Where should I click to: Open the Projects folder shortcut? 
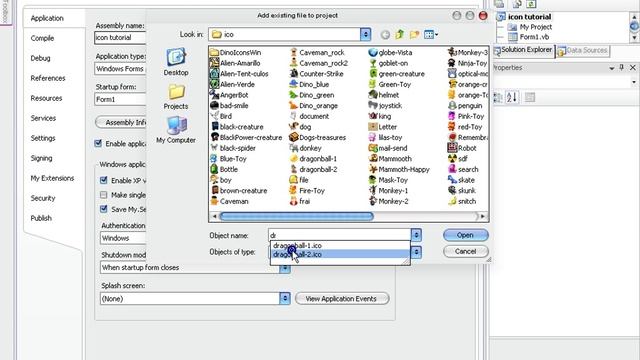(176, 97)
